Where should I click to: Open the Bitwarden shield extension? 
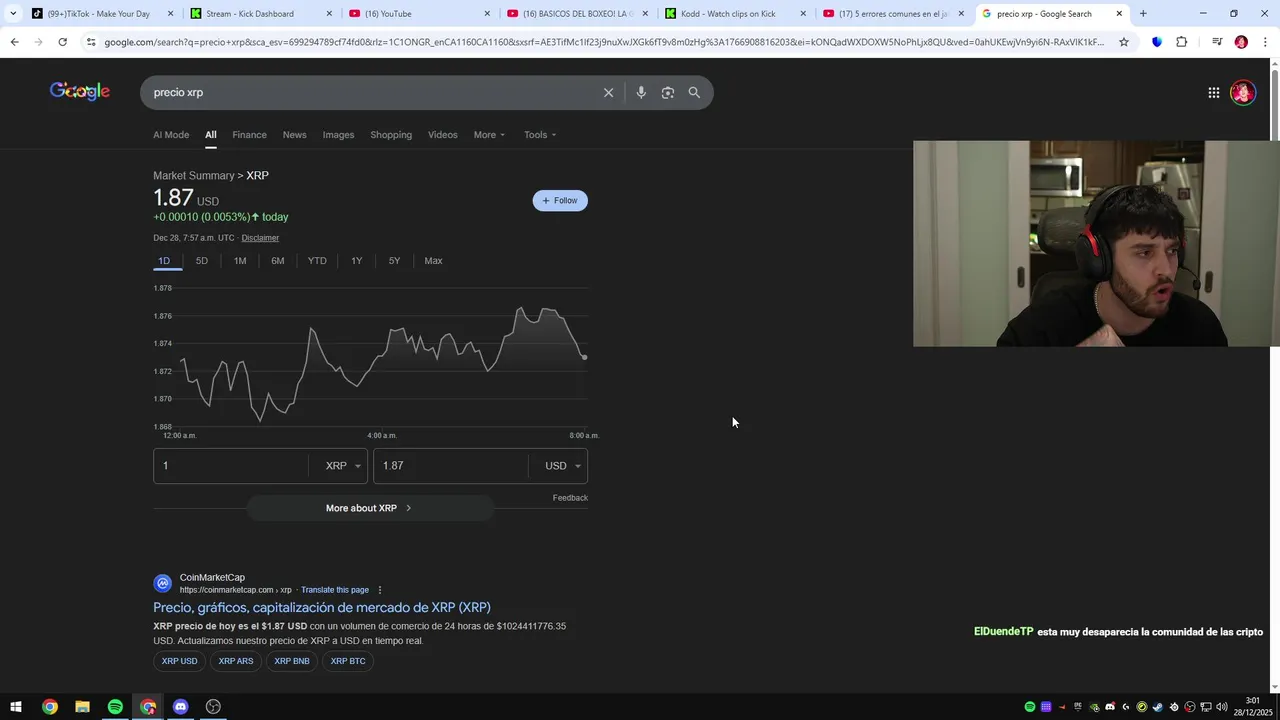1157,42
